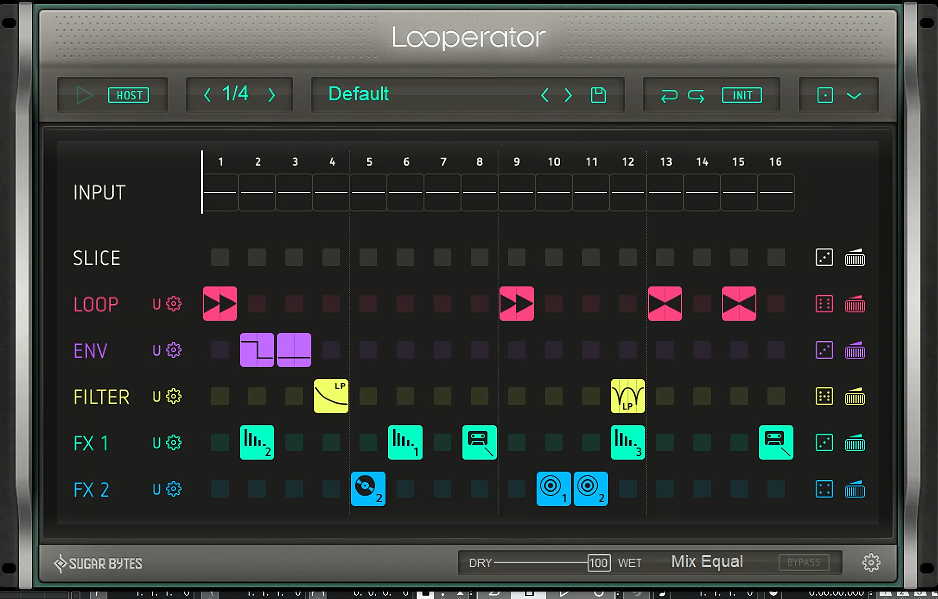This screenshot has width=938, height=599.
Task: Select the LOOP fast-forward block at step 9
Action: [x=517, y=304]
